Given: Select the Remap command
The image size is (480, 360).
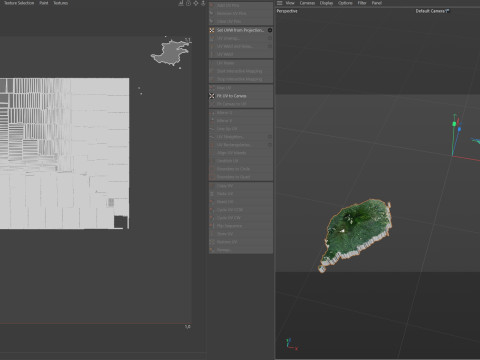Looking at the screenshot, I should pyautogui.click(x=241, y=250).
